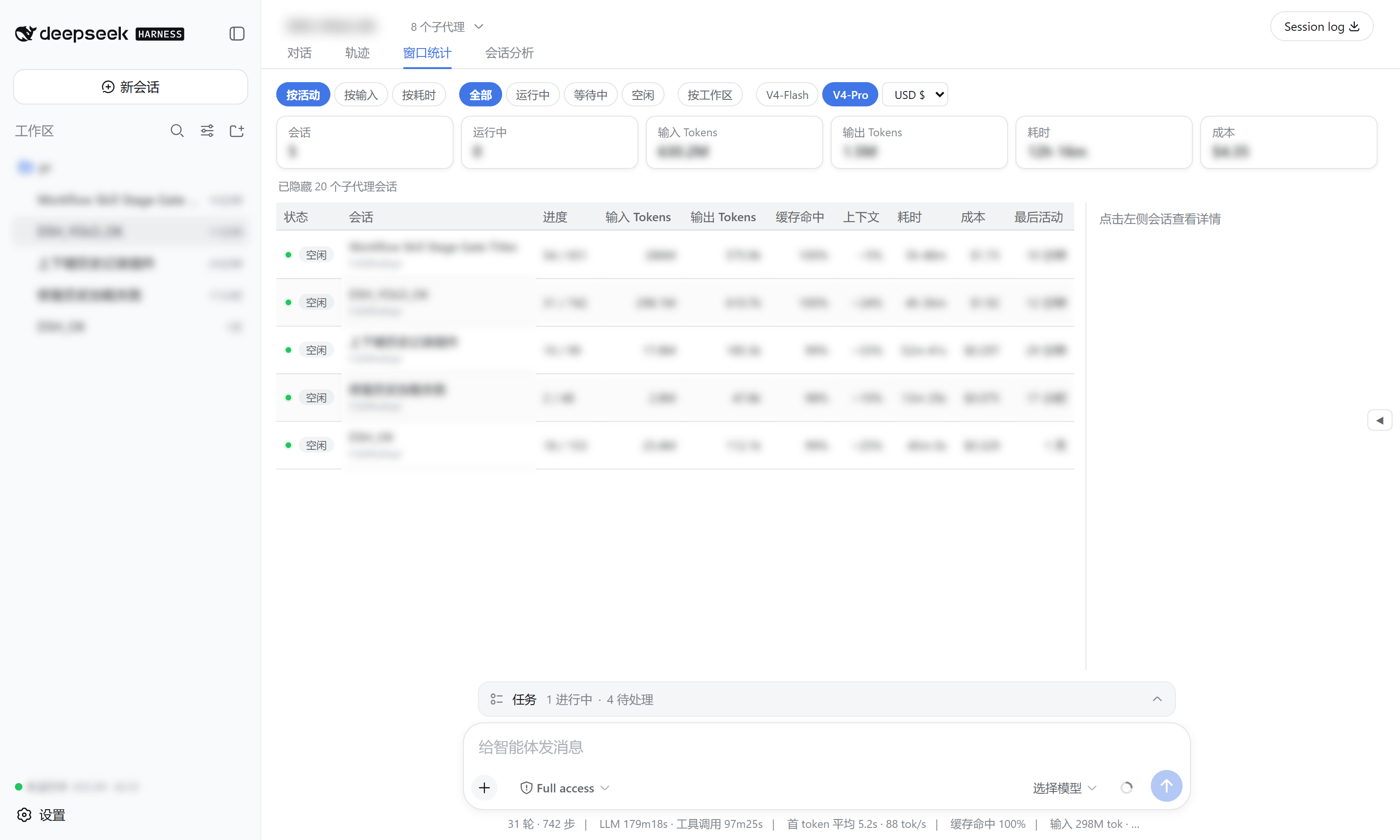Click the 工作区 sidebar heading
Viewport: 1400px width, 840px height.
click(x=35, y=131)
